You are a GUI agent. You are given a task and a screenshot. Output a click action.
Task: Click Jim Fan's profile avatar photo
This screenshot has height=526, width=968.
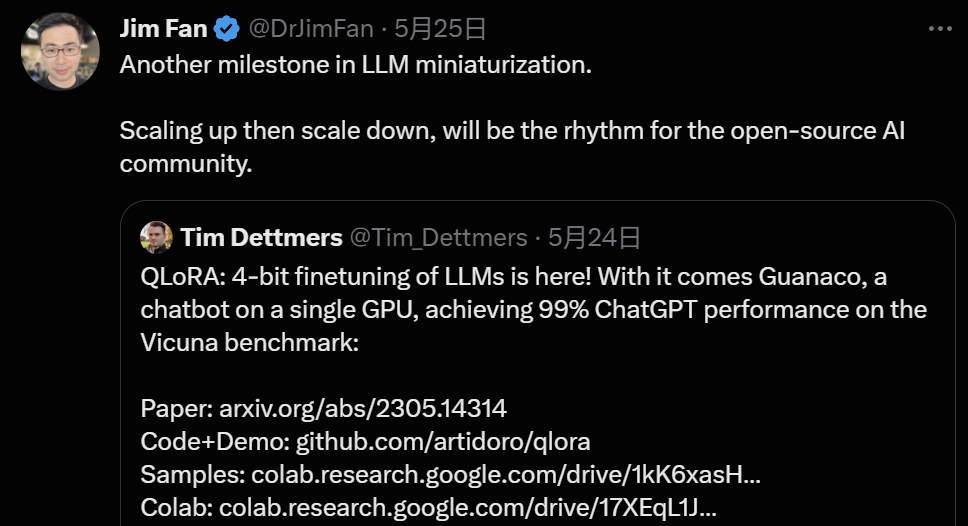[60, 52]
